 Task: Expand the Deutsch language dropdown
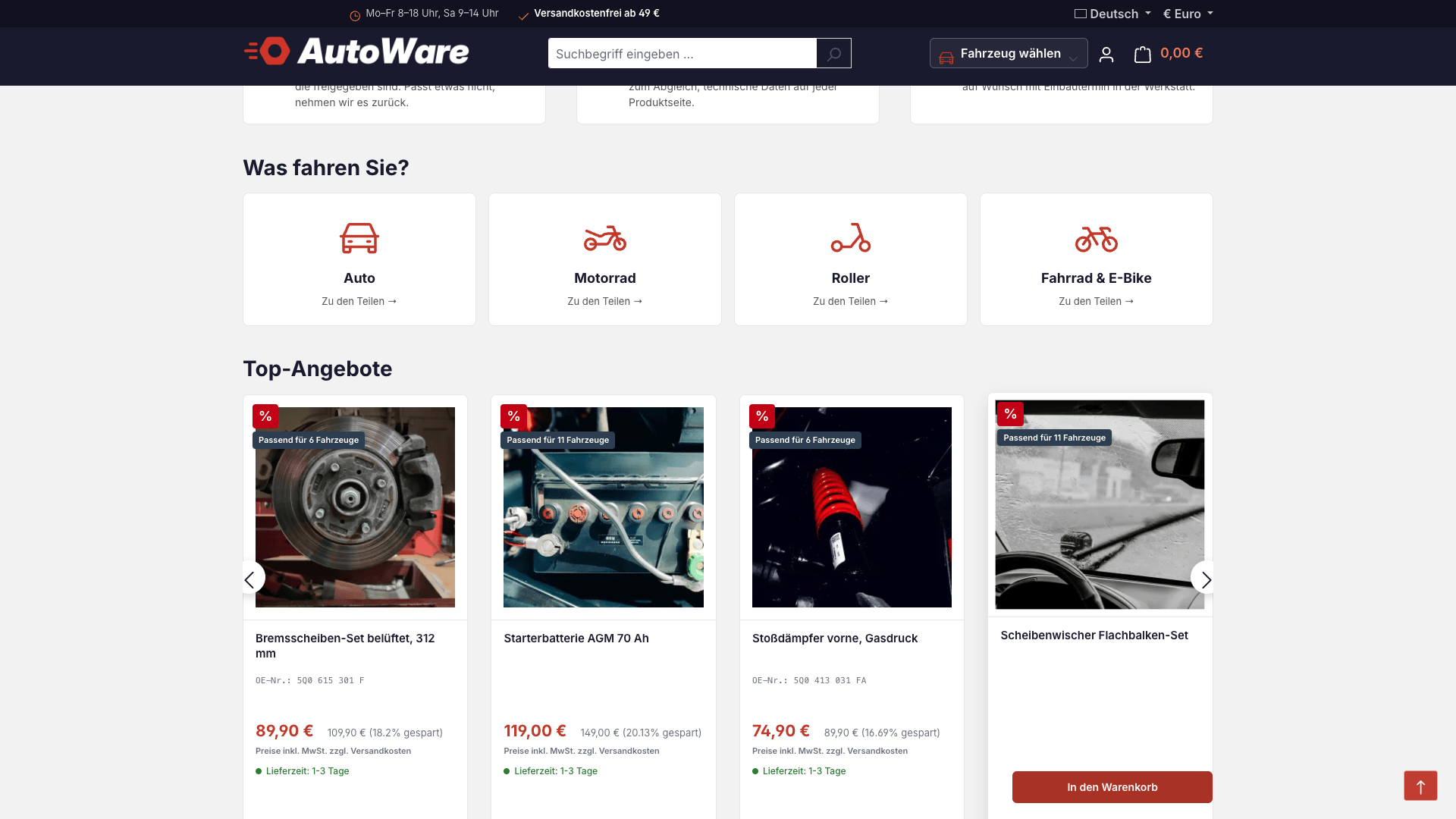click(x=1112, y=14)
